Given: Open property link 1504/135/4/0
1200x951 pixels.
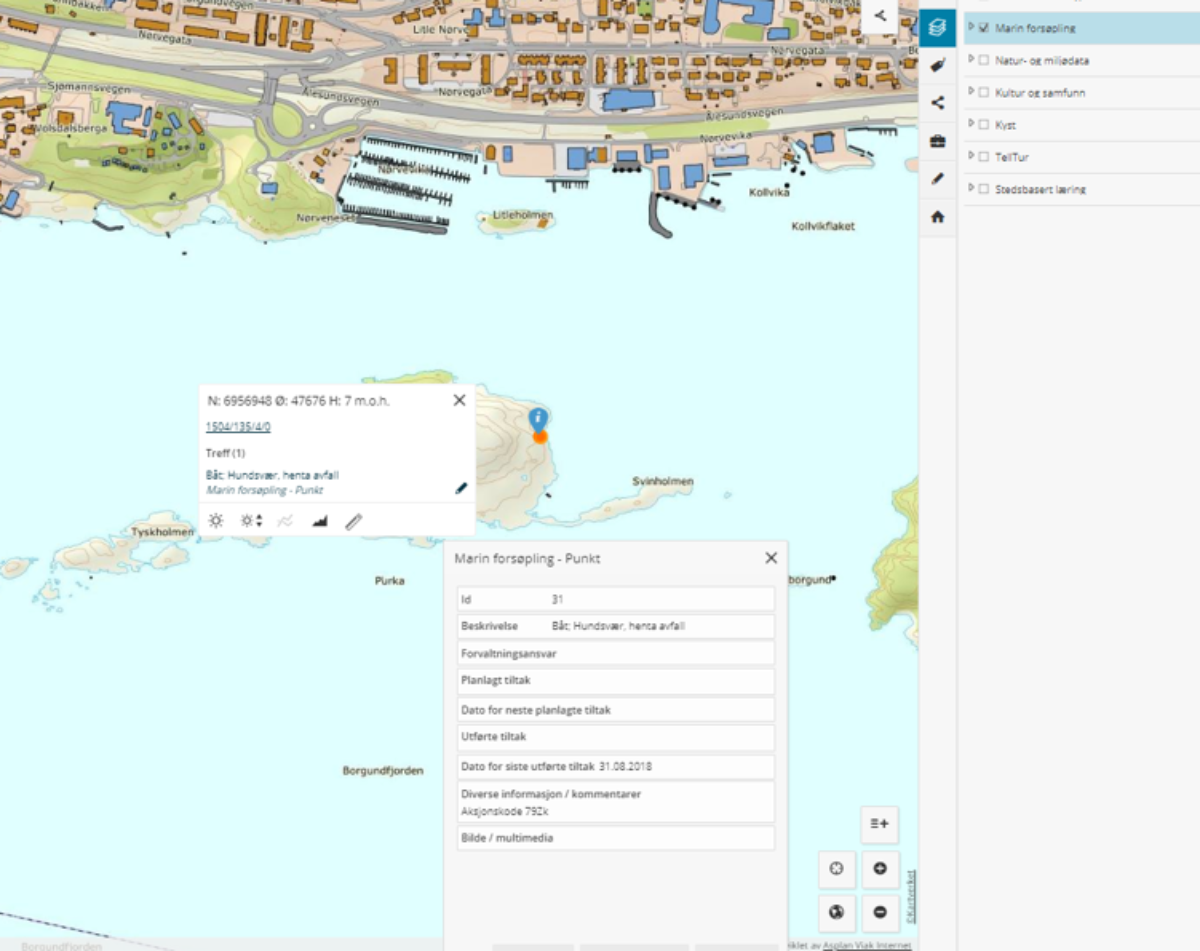Looking at the screenshot, I should pyautogui.click(x=238, y=427).
